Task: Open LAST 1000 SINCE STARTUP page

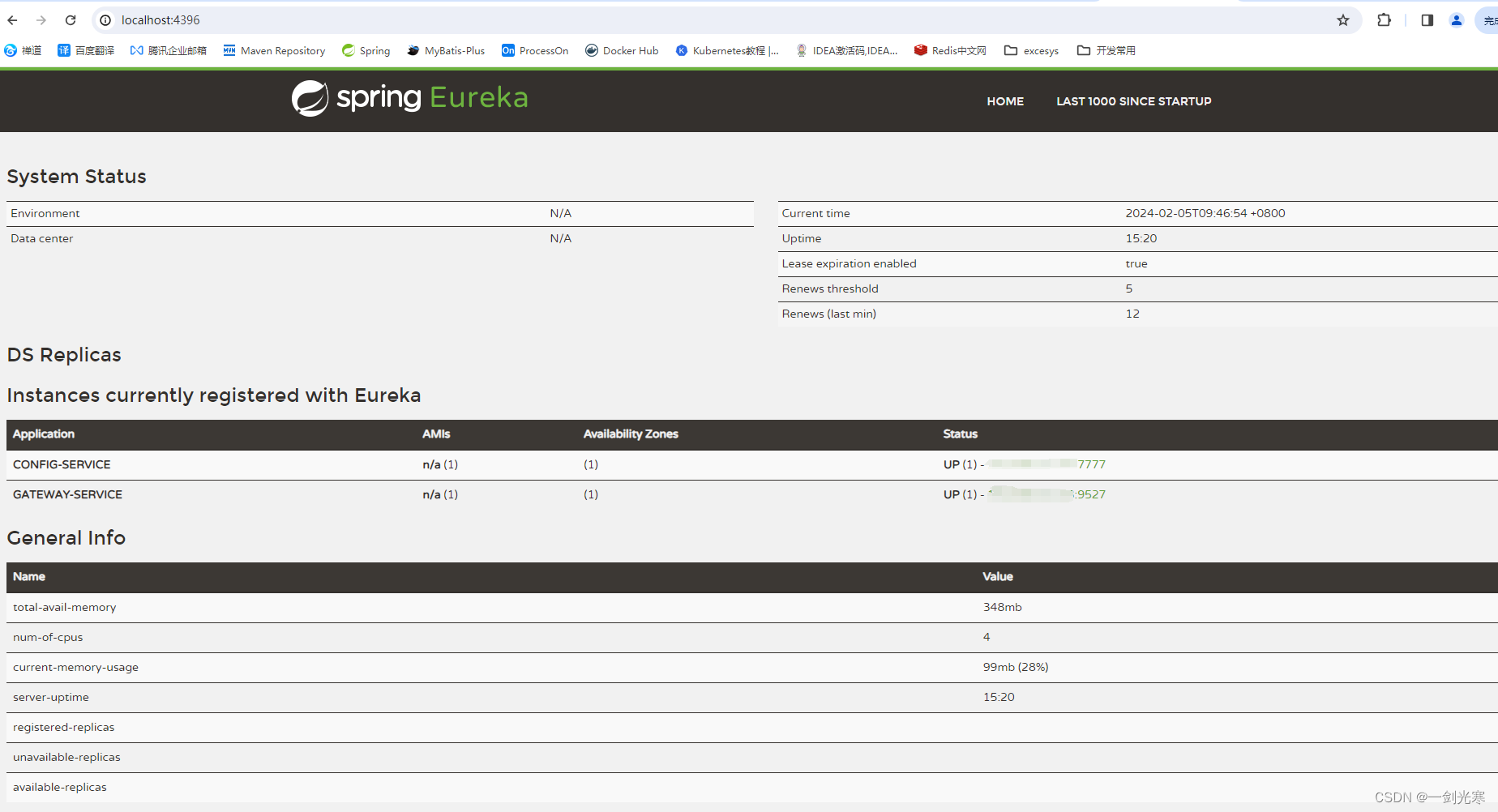Action: tap(1133, 101)
